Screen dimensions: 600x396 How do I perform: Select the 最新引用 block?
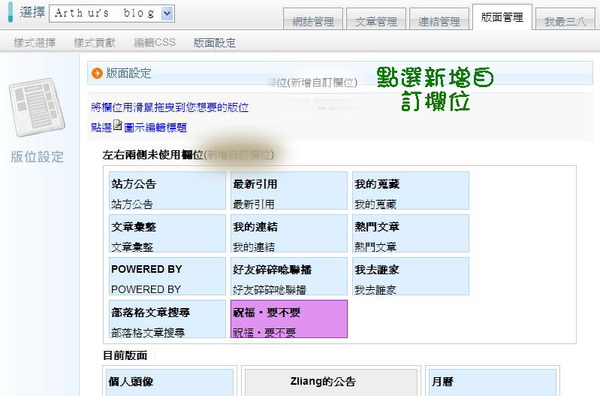click(289, 191)
